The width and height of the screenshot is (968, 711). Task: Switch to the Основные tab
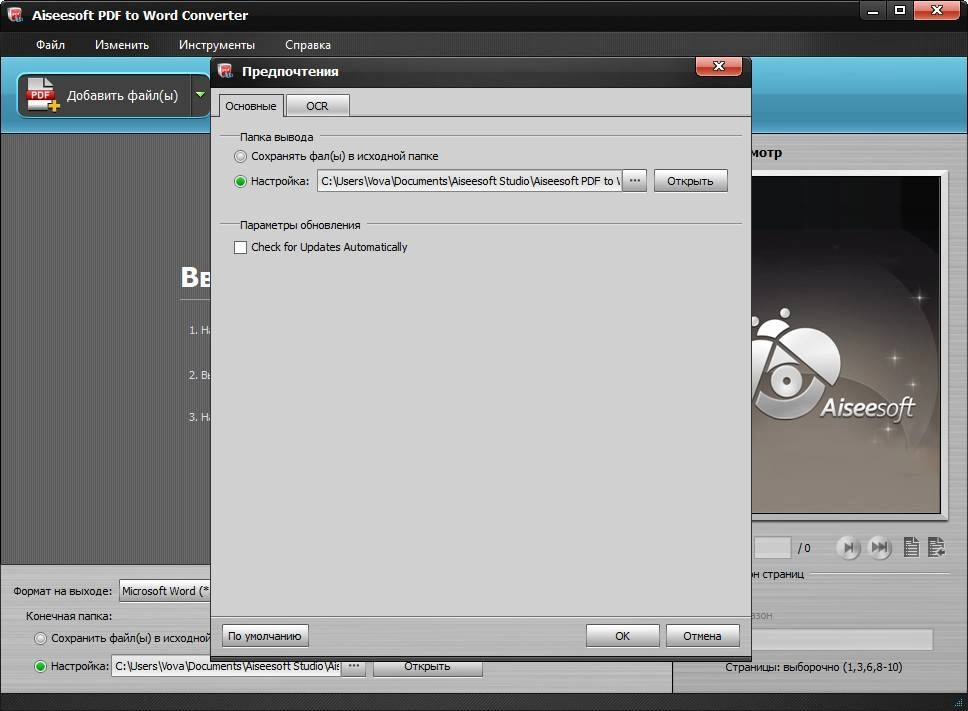coord(251,106)
